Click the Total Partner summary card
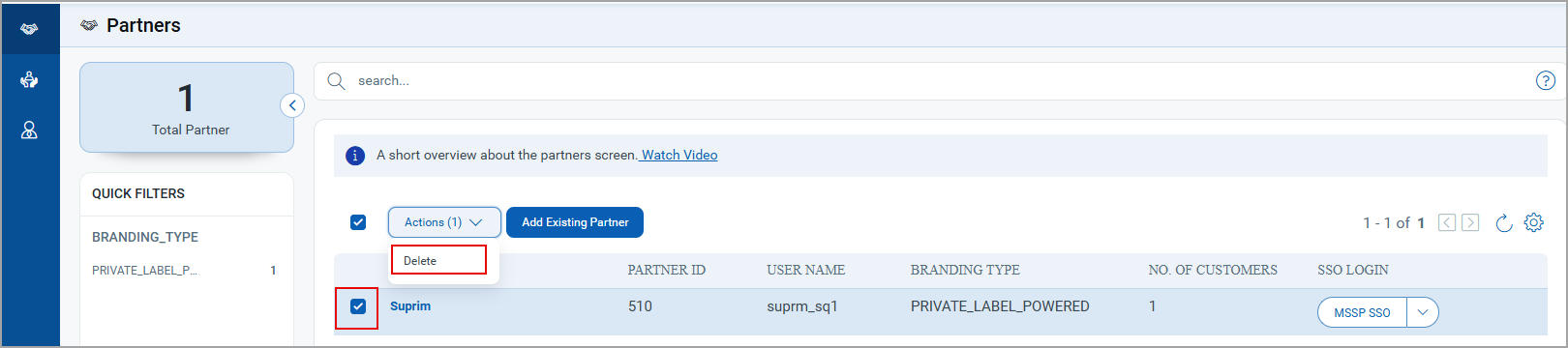 coord(187,107)
